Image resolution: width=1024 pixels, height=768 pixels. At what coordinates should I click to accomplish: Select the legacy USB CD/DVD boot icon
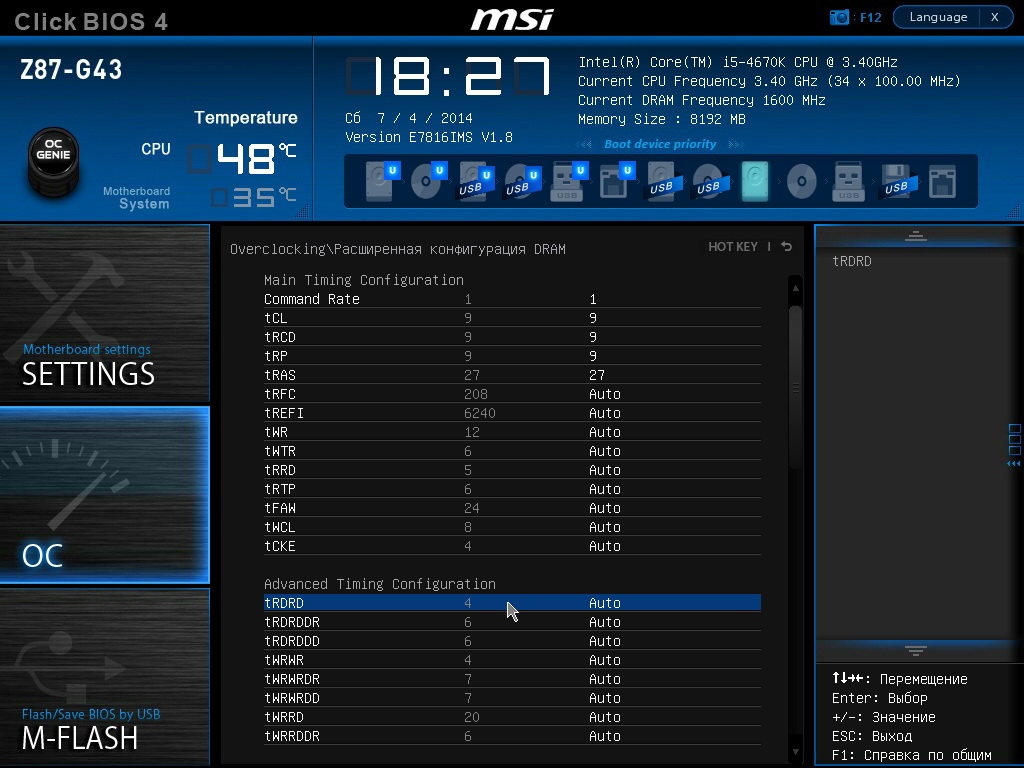pyautogui.click(x=711, y=181)
